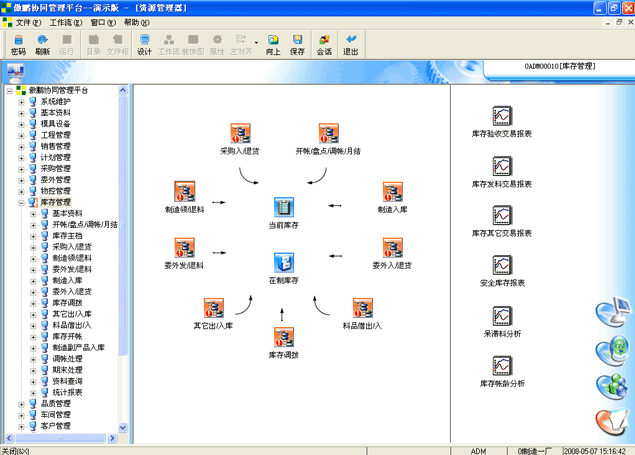
Task: Click the 密码 (password) toolbar icon
Action: click(18, 44)
